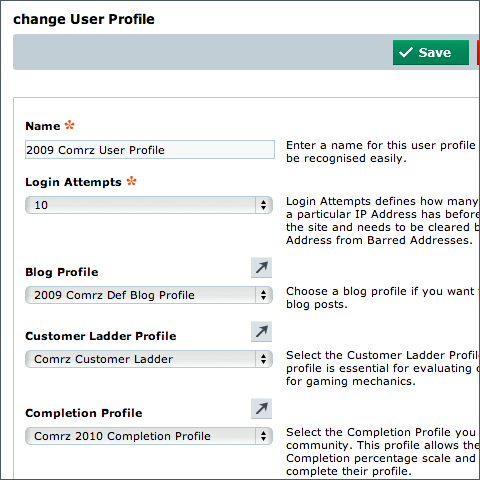This screenshot has height=480, width=480.
Task: Open the Completion Profile arrow icon
Action: coord(261,408)
